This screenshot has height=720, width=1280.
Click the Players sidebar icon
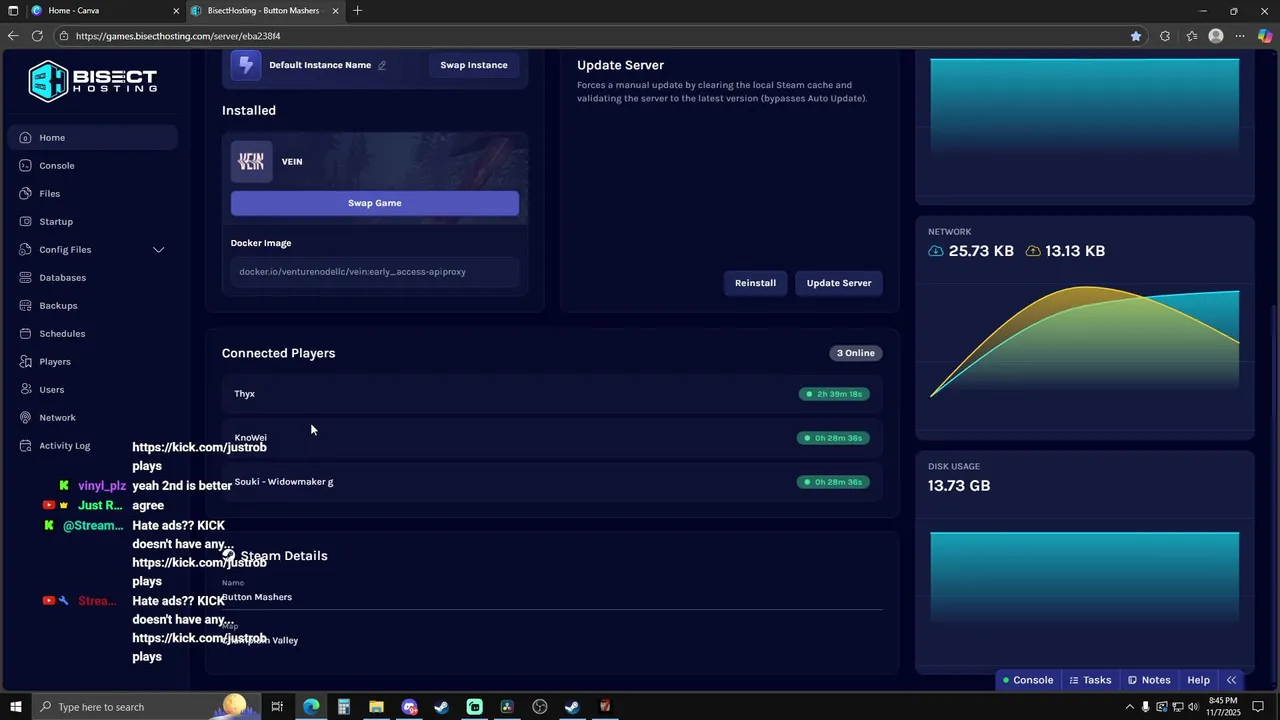(25, 361)
